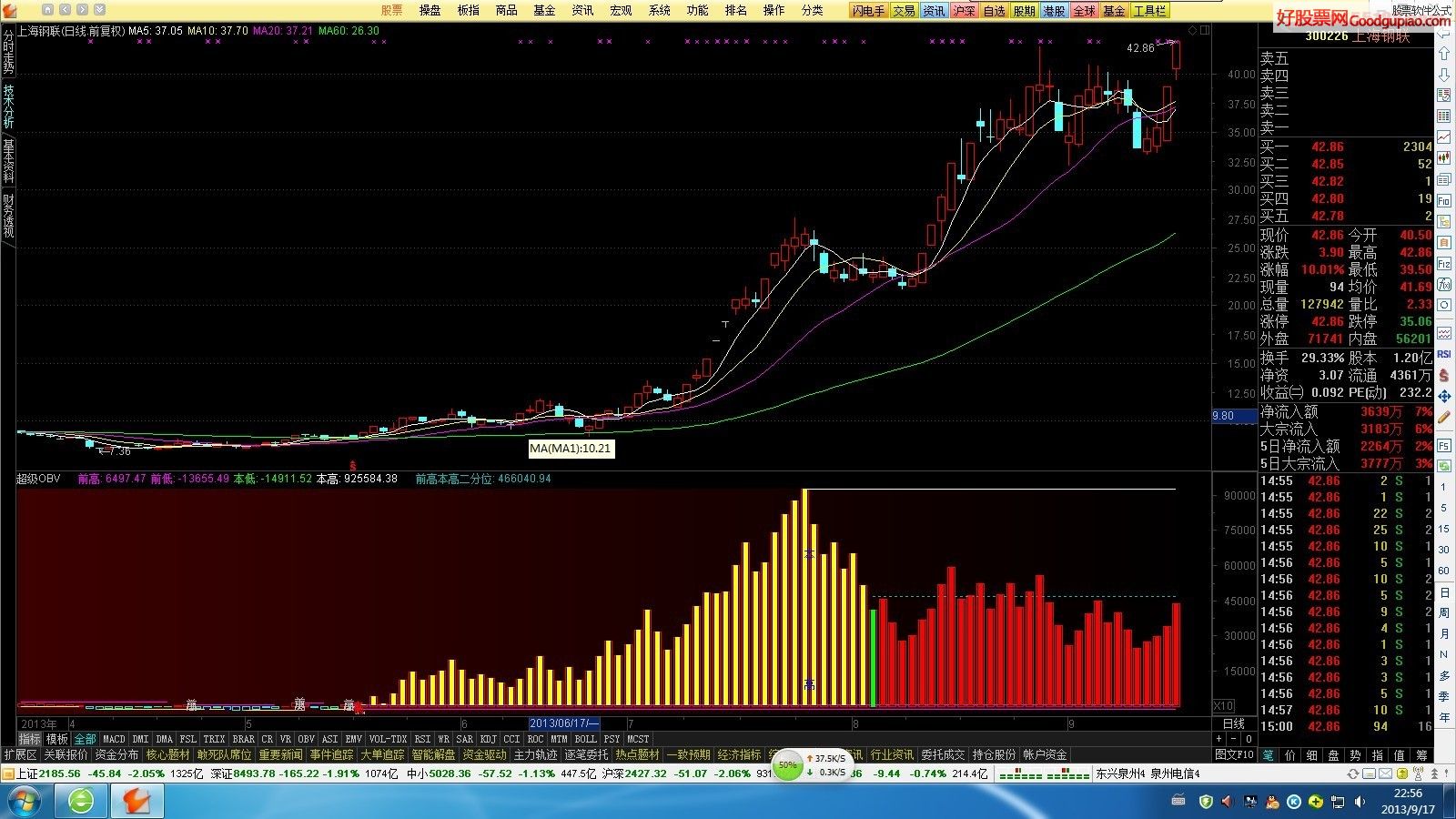This screenshot has width=1456, height=819.
Task: Select the 笔 tab under quote panel
Action: point(1268,755)
